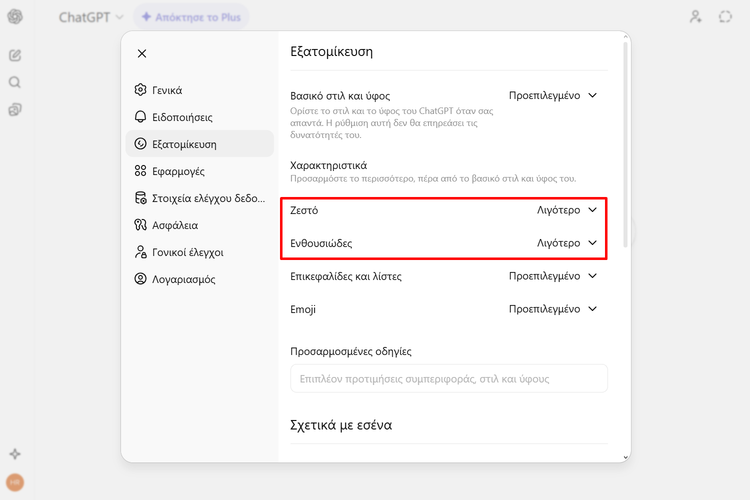Open Εφαρμογές apps section

[178, 171]
